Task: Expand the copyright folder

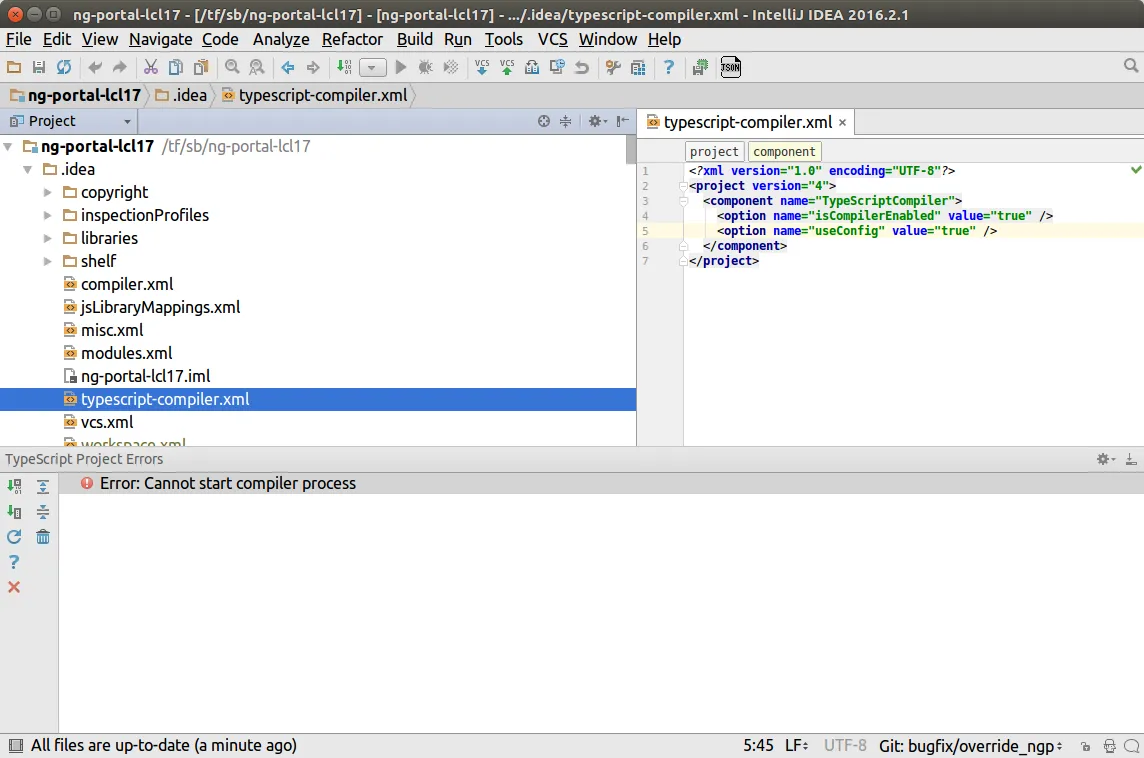Action: [x=48, y=192]
